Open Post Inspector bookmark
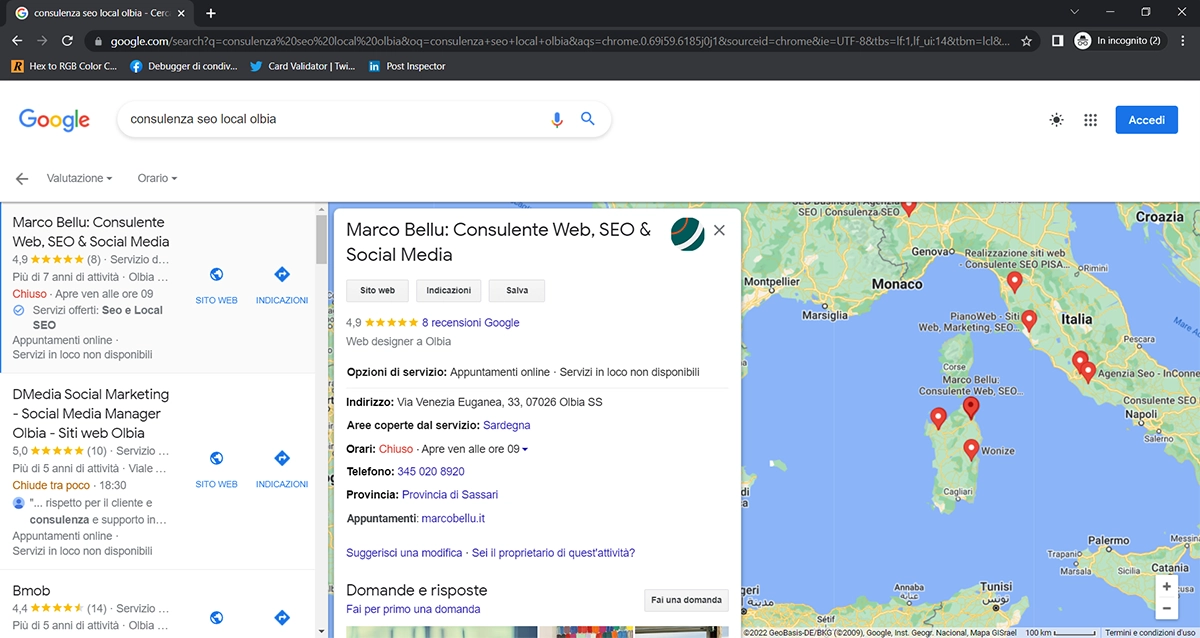This screenshot has height=638, width=1200. pos(407,66)
